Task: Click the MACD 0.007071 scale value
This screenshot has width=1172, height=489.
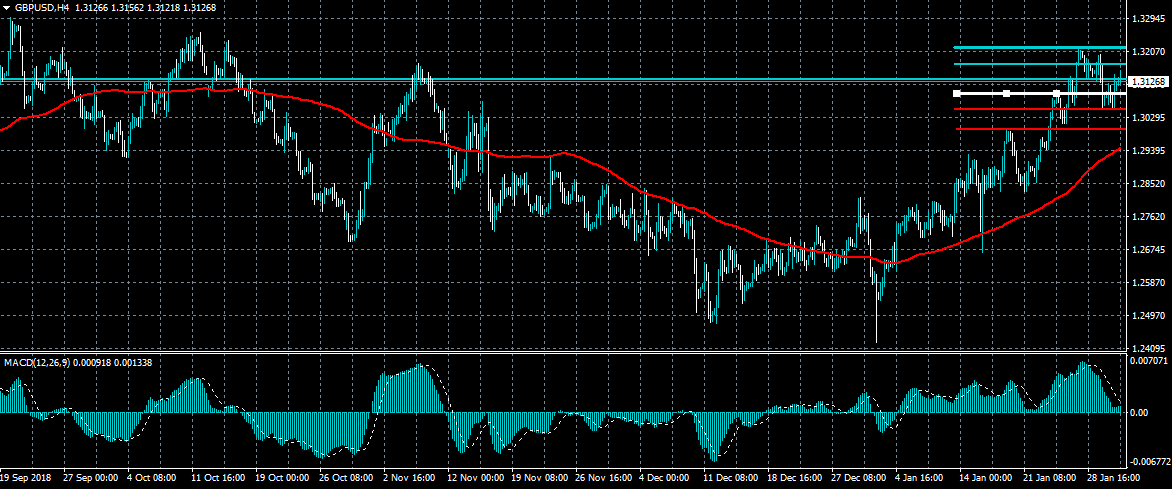Action: (x=1148, y=359)
